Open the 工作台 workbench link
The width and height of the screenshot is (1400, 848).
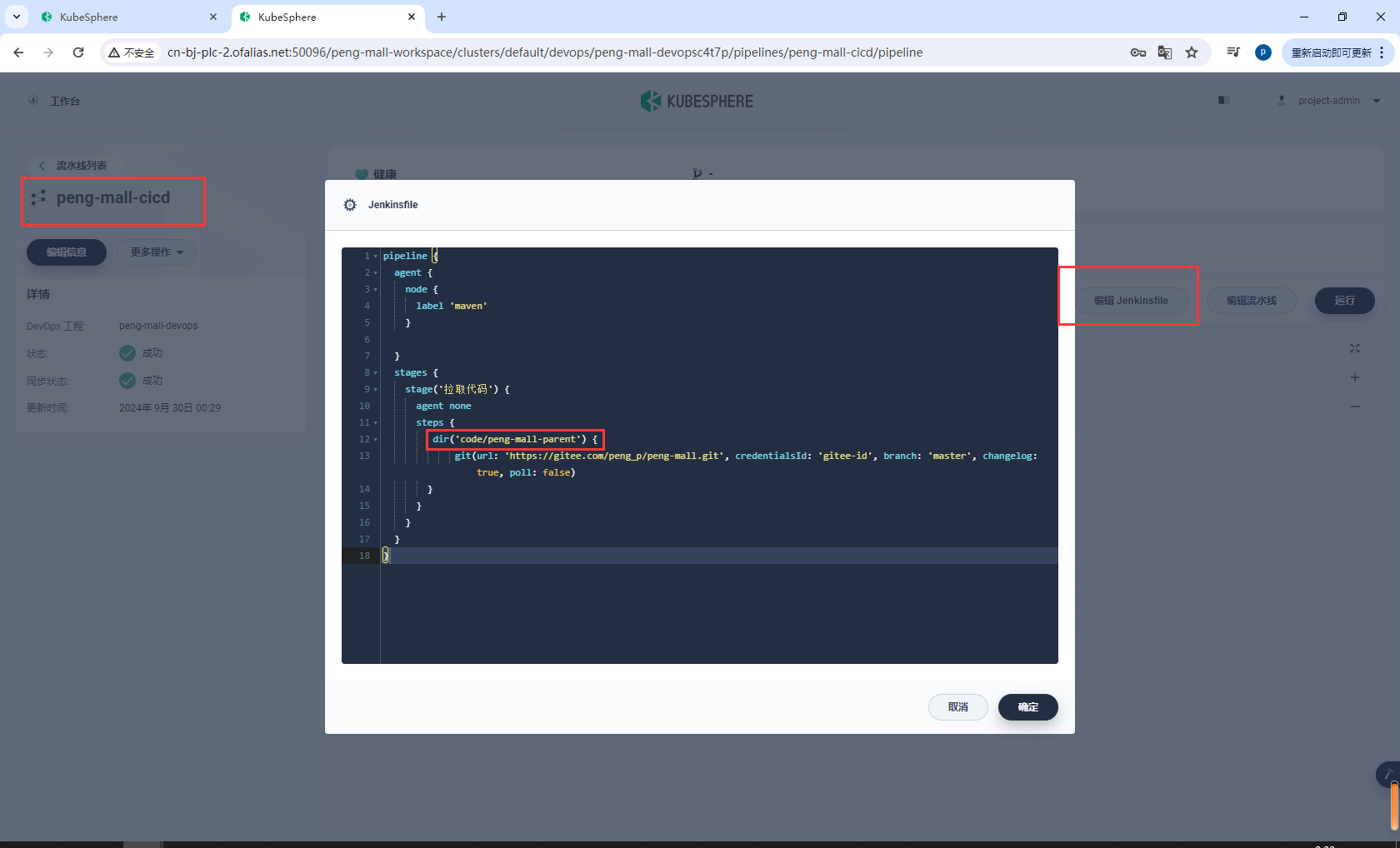click(x=65, y=101)
